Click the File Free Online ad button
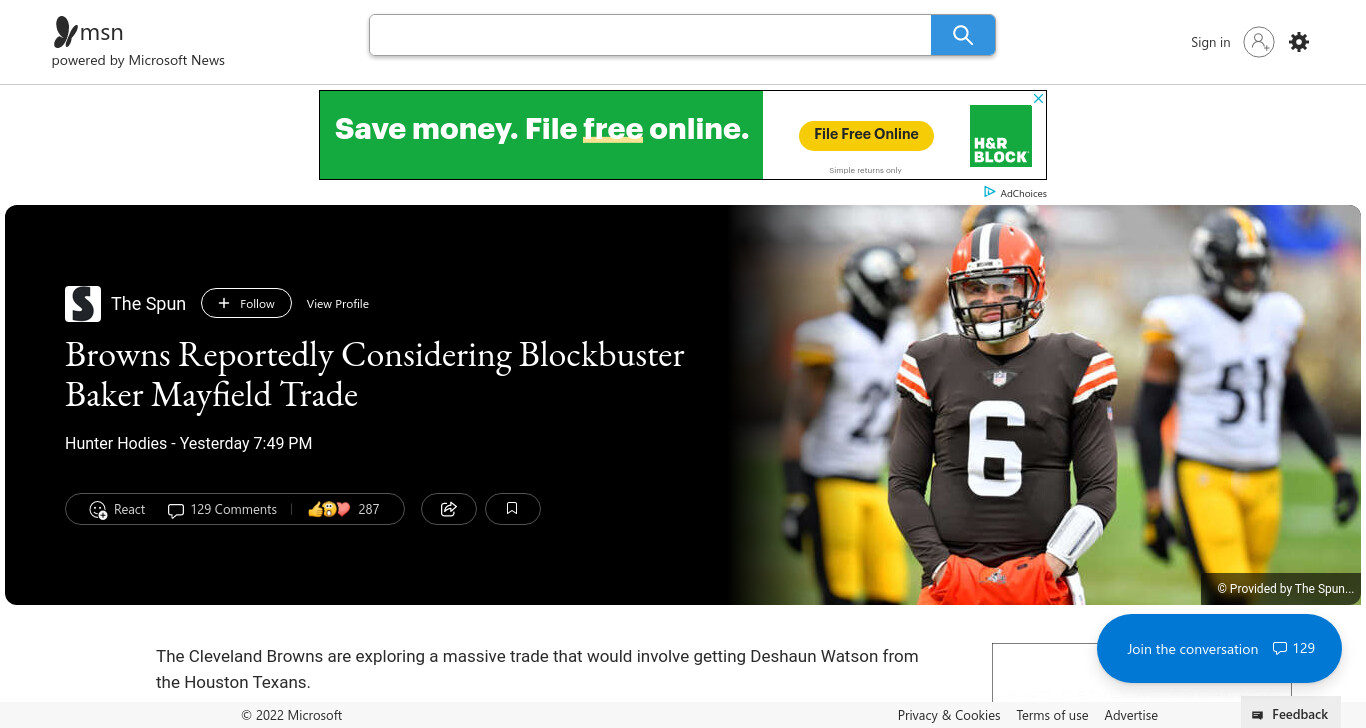 coord(866,135)
